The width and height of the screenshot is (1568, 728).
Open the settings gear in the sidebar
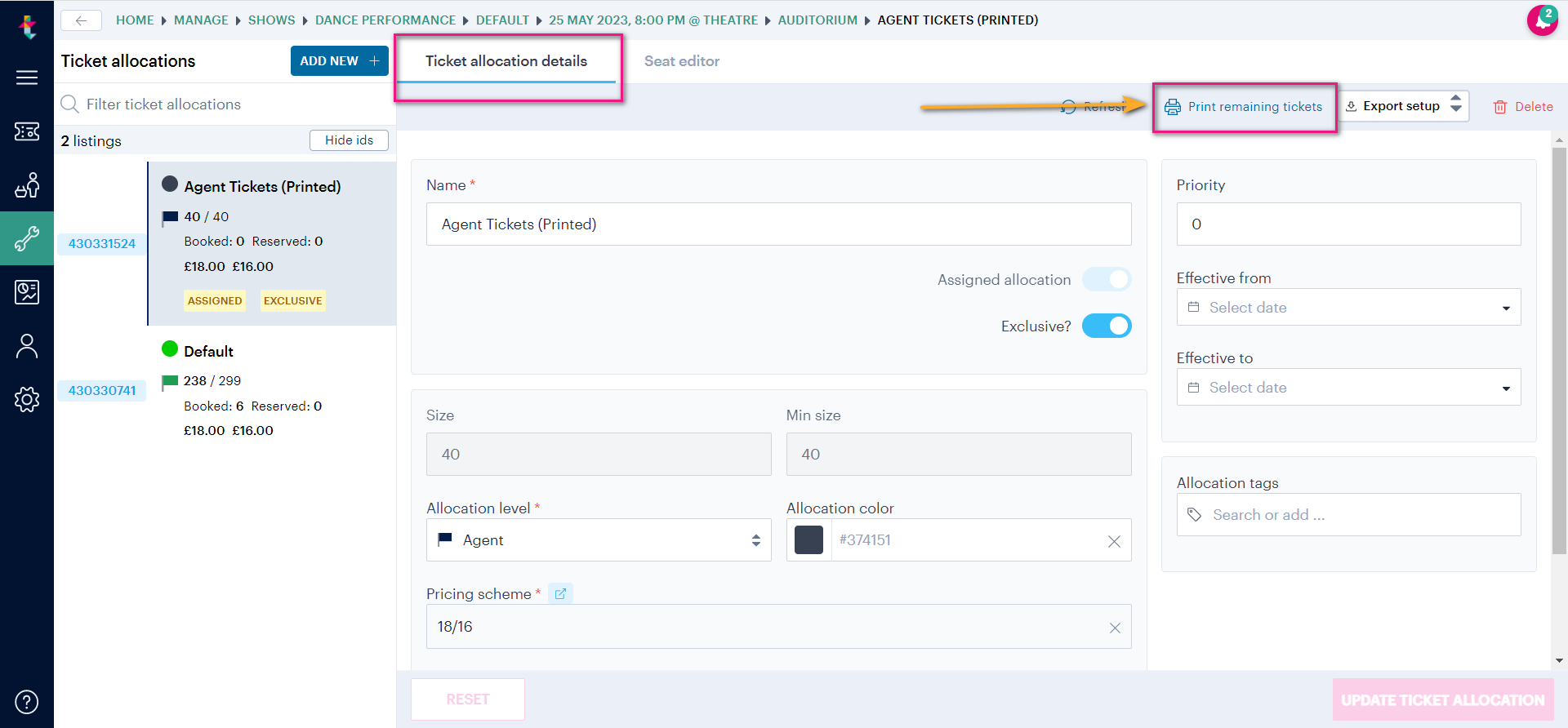[x=27, y=399]
